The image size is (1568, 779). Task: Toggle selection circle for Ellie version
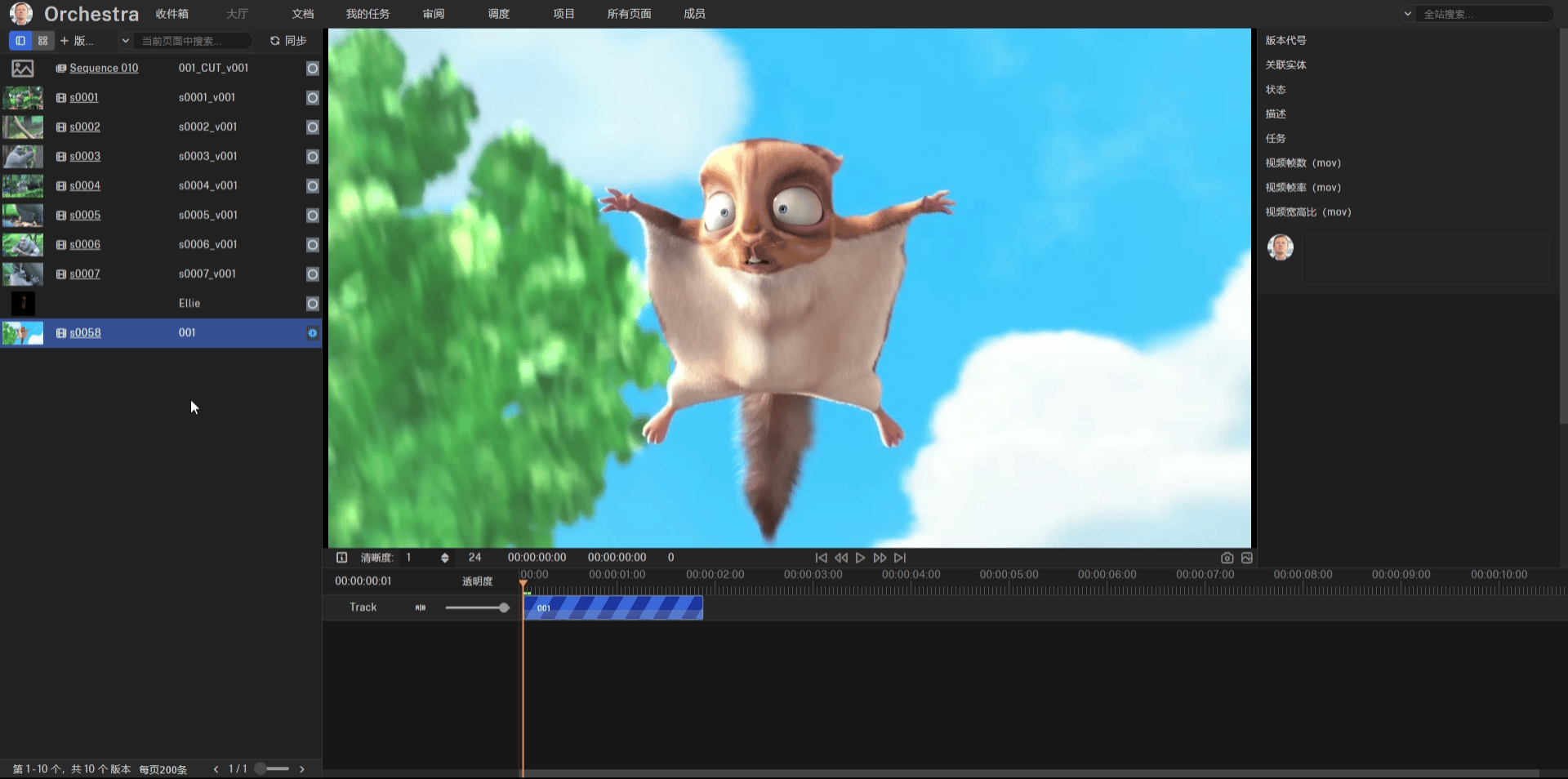pos(312,304)
